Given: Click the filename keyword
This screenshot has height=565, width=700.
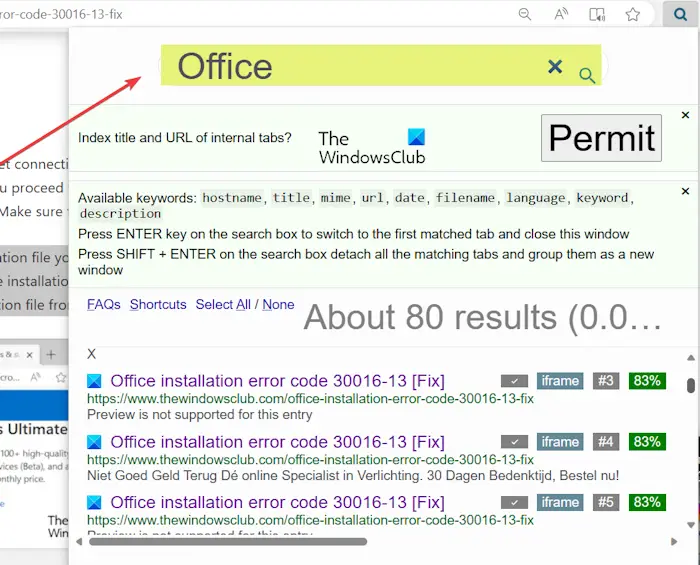Looking at the screenshot, I should 465,198.
